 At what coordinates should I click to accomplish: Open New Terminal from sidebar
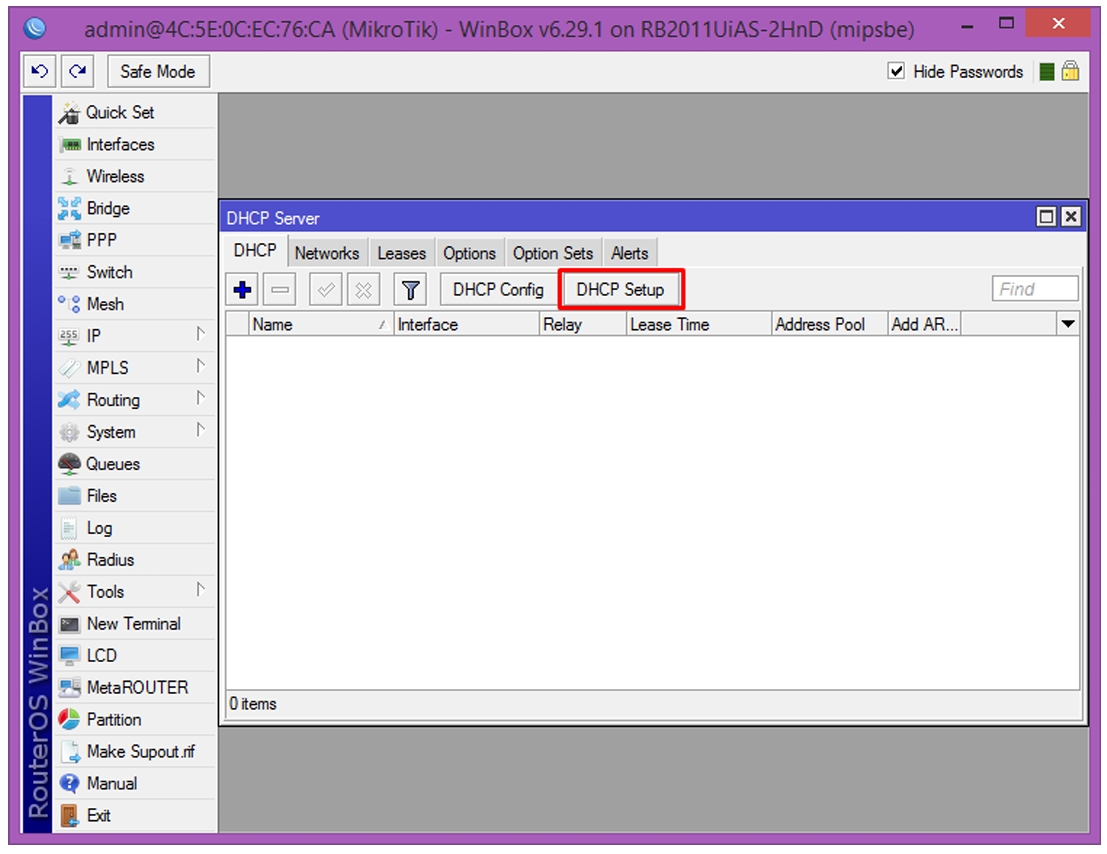pyautogui.click(x=135, y=624)
